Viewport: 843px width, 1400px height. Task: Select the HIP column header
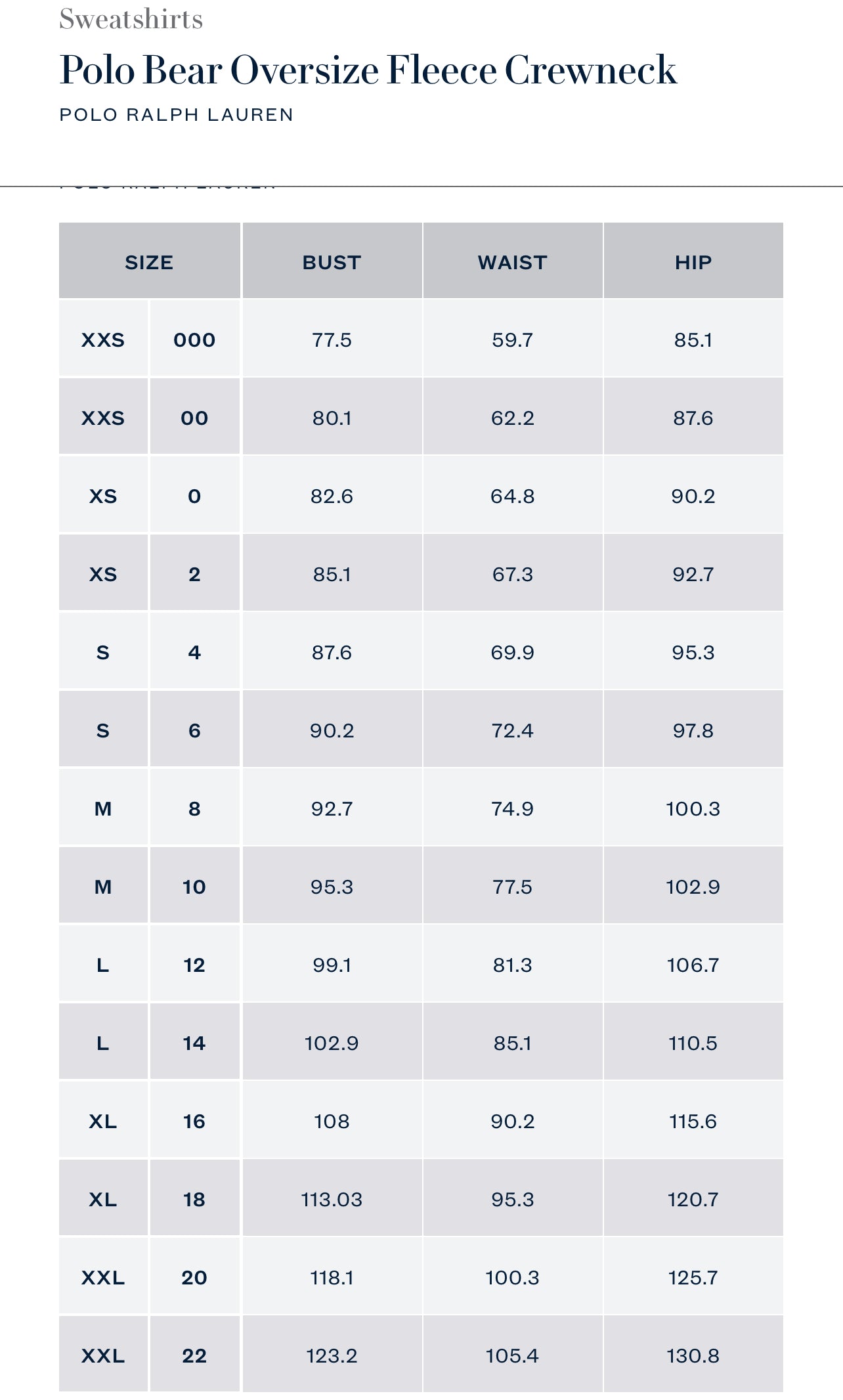693,262
